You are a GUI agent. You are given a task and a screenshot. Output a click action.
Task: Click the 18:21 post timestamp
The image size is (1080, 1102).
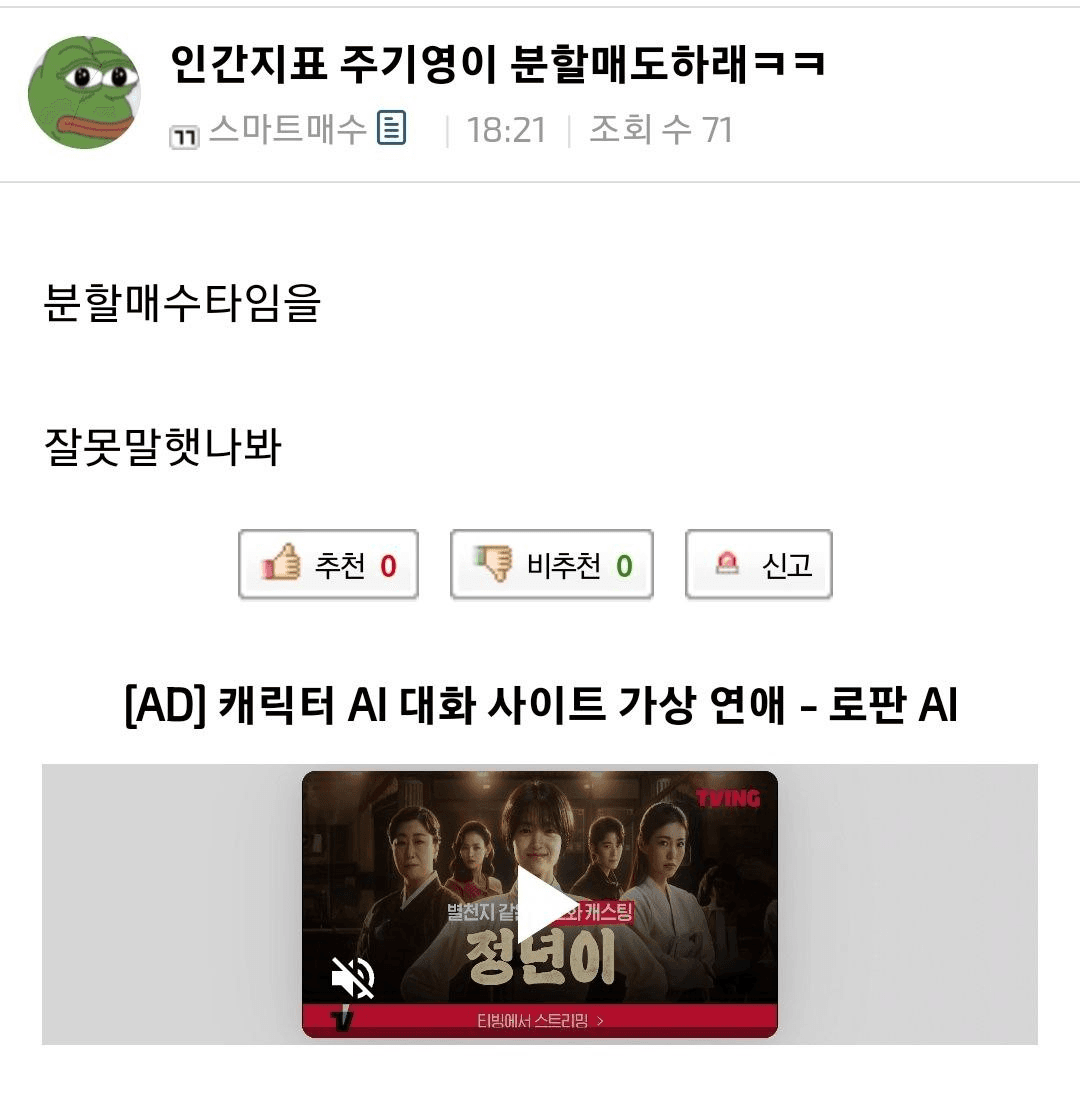click(x=506, y=130)
